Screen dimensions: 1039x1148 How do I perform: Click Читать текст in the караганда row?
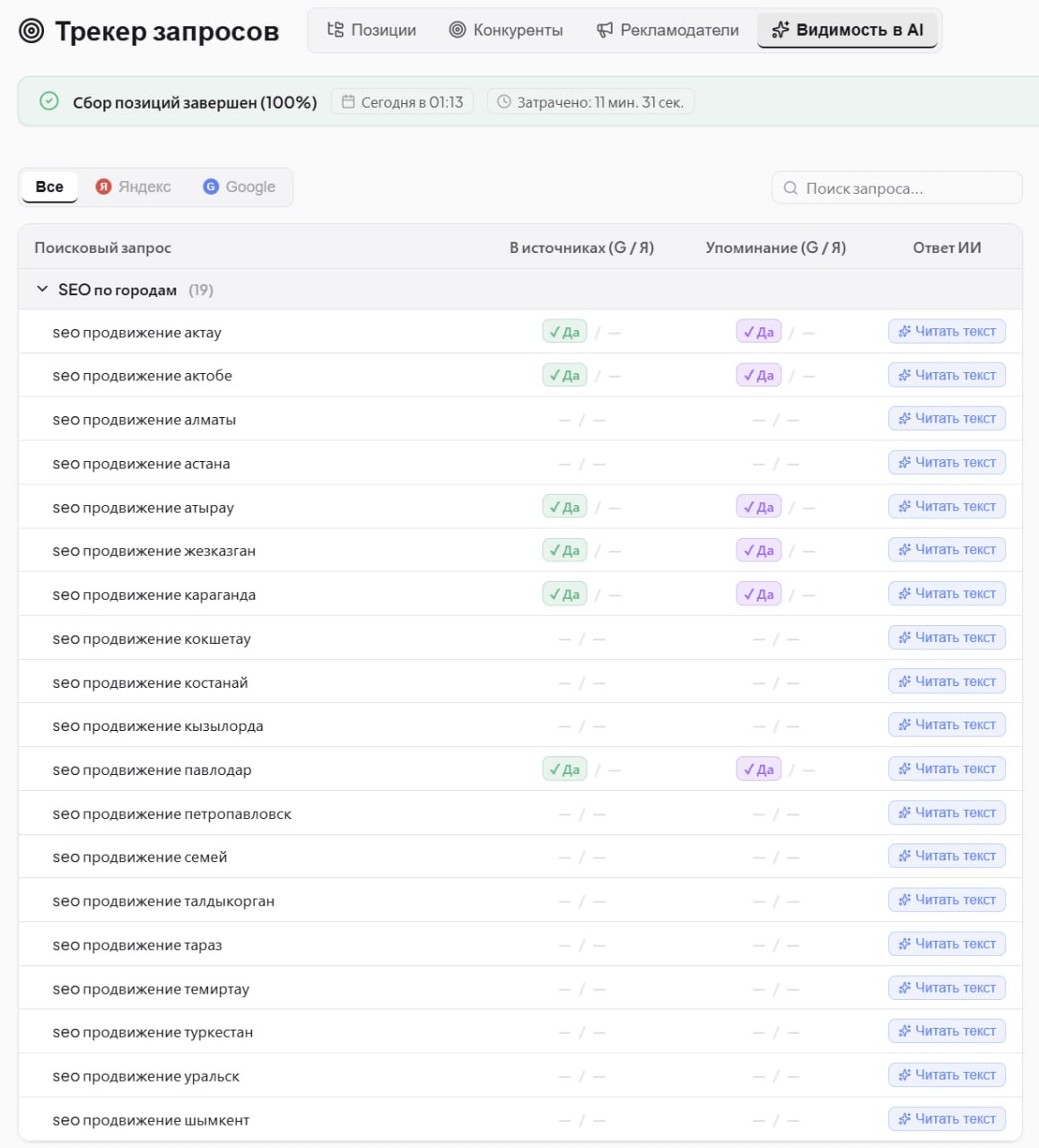pyautogui.click(x=947, y=593)
